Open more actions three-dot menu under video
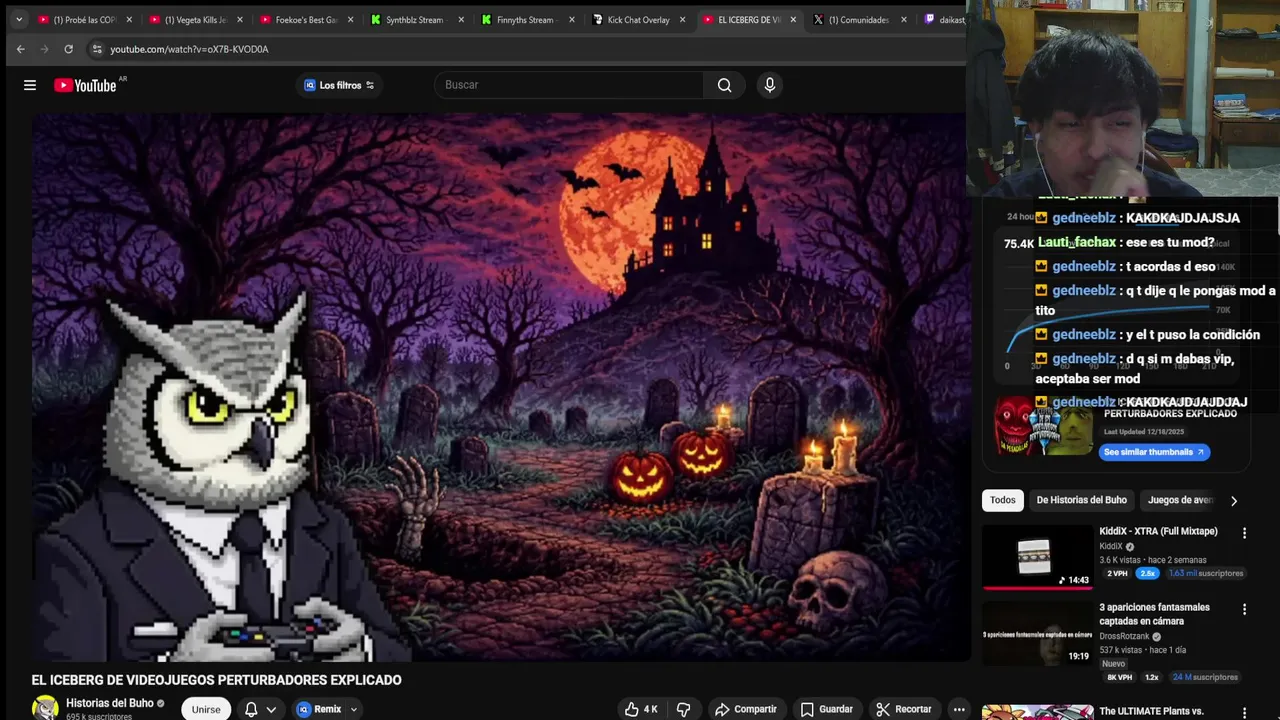Image resolution: width=1280 pixels, height=720 pixels. click(x=959, y=709)
